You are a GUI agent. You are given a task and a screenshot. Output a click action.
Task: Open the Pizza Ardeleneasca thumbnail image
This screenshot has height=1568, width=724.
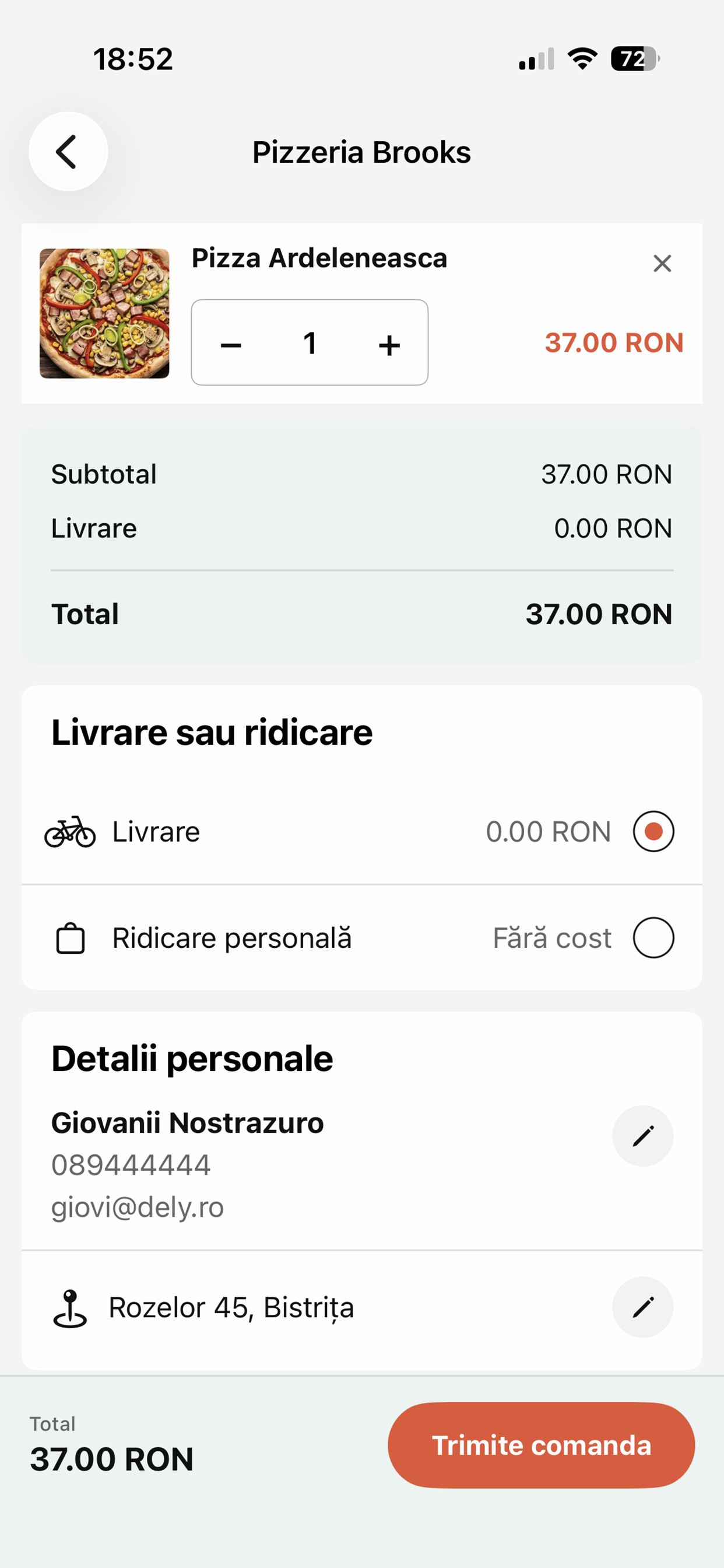coord(105,313)
